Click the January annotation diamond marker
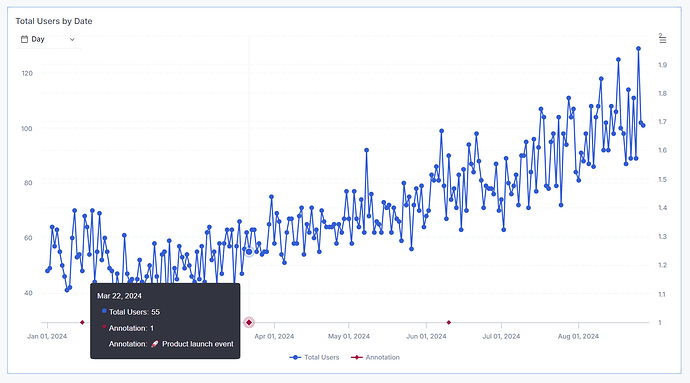690x383 pixels. click(x=82, y=323)
